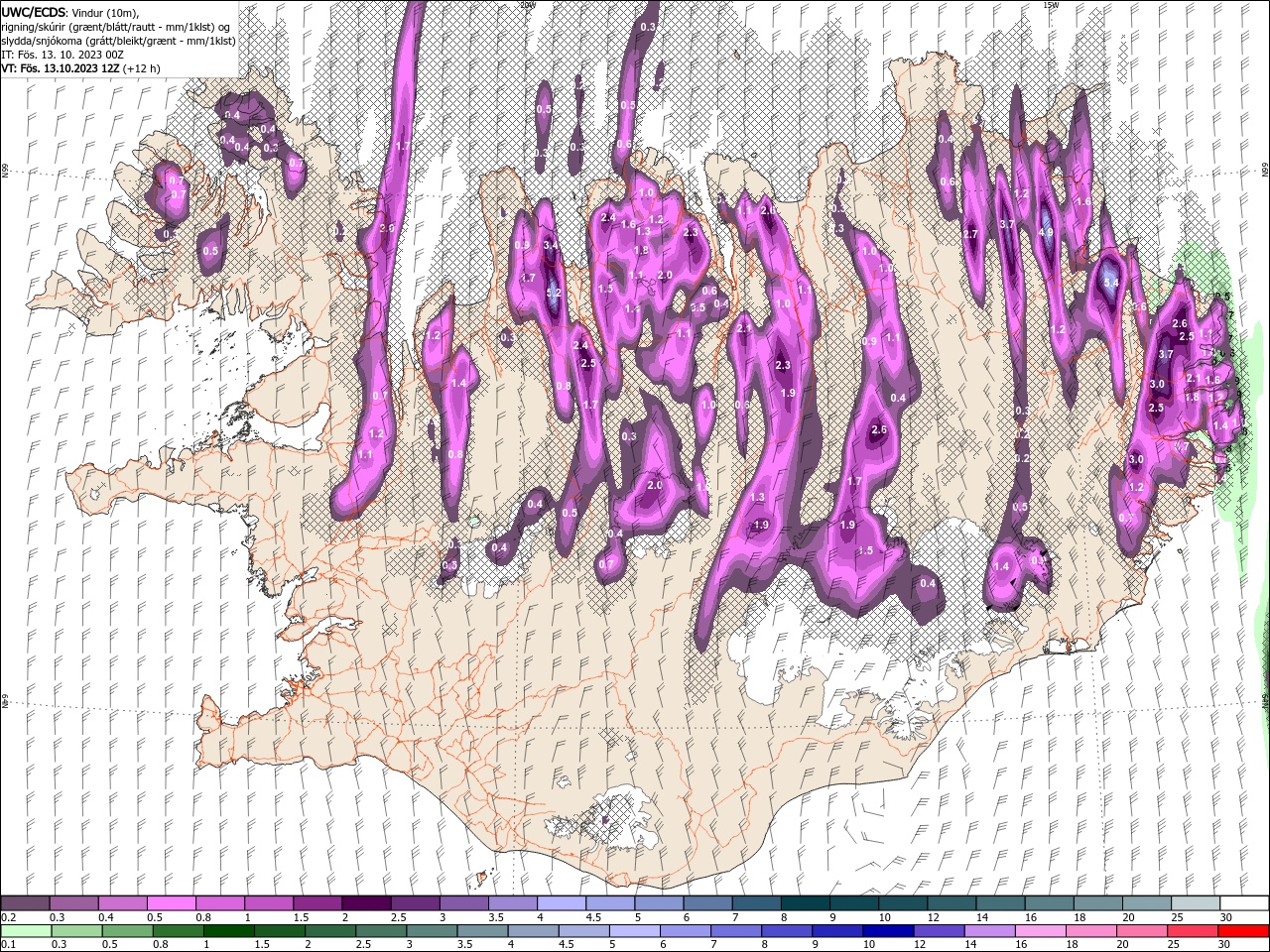Select the snow legend swatch between 0.3 and 0.4

(73, 903)
